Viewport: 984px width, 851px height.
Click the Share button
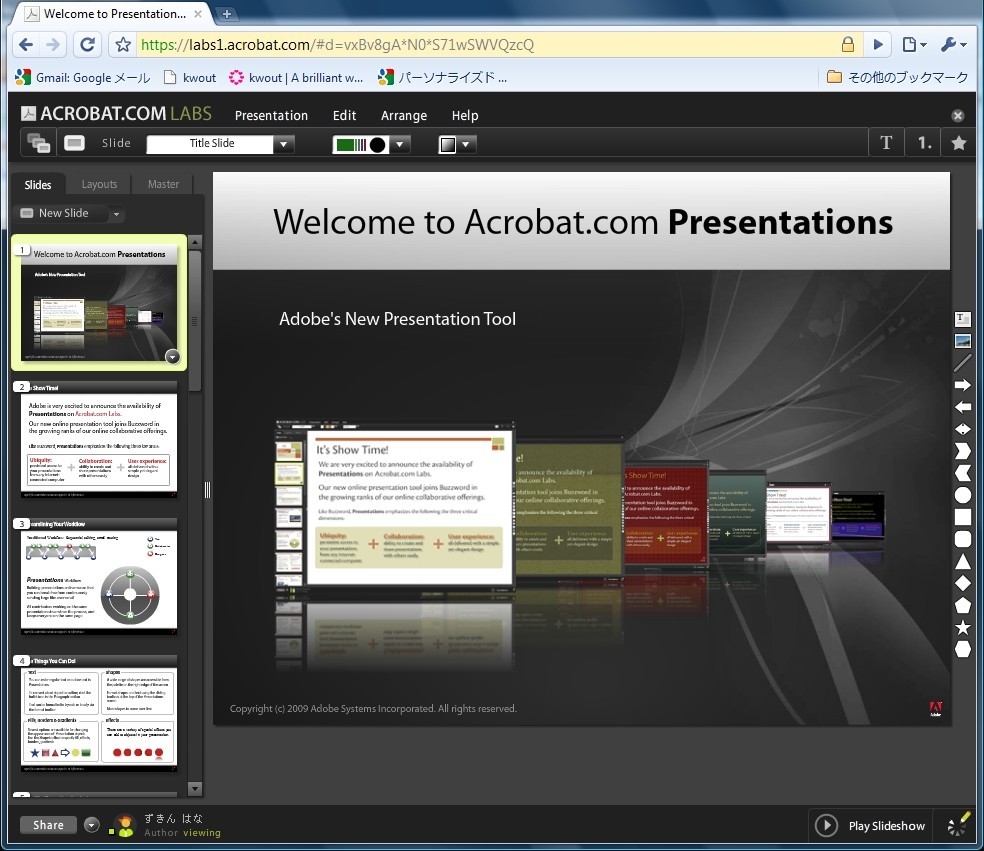(x=48, y=825)
